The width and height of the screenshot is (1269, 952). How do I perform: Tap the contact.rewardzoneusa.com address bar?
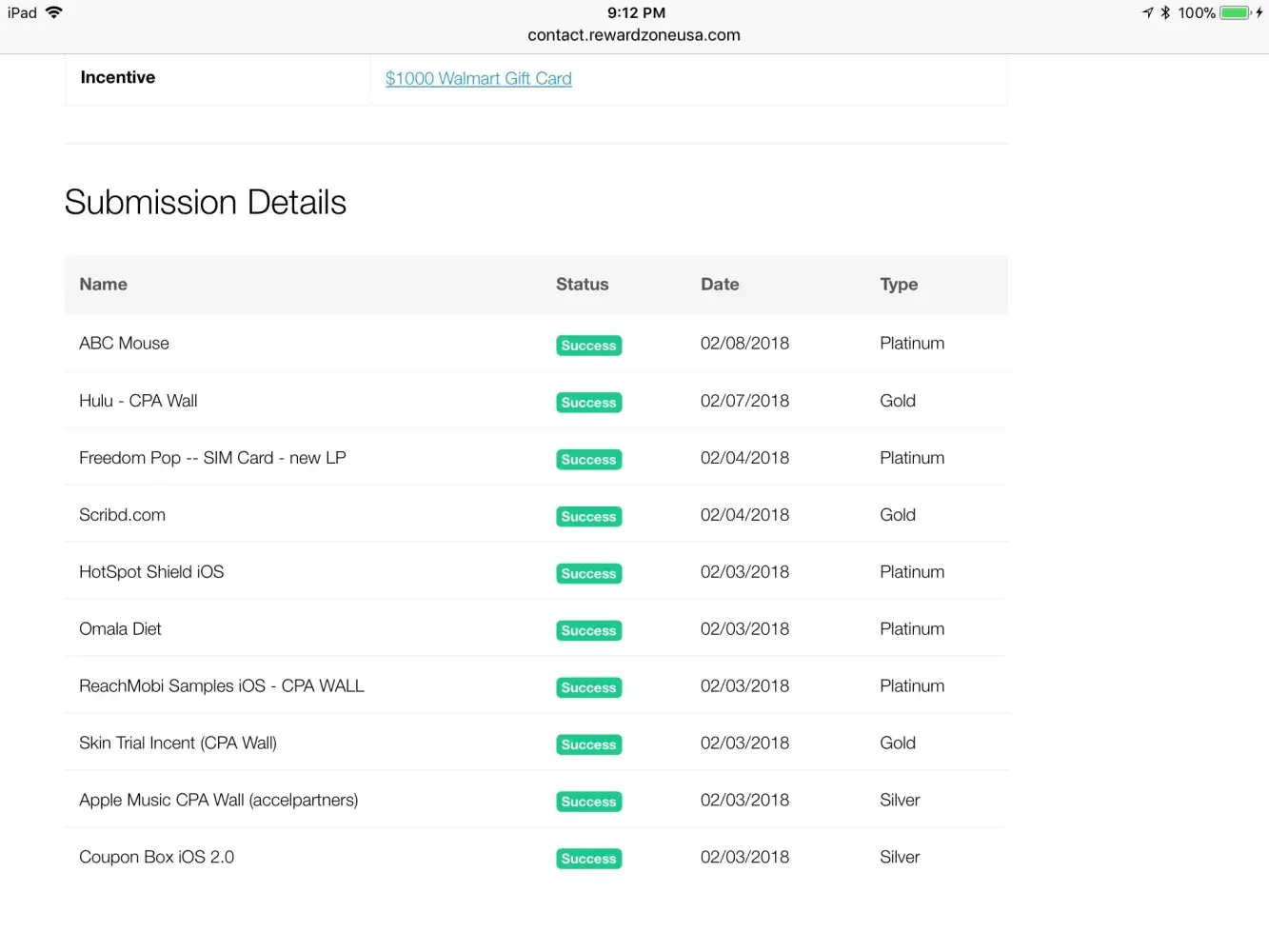click(x=634, y=35)
